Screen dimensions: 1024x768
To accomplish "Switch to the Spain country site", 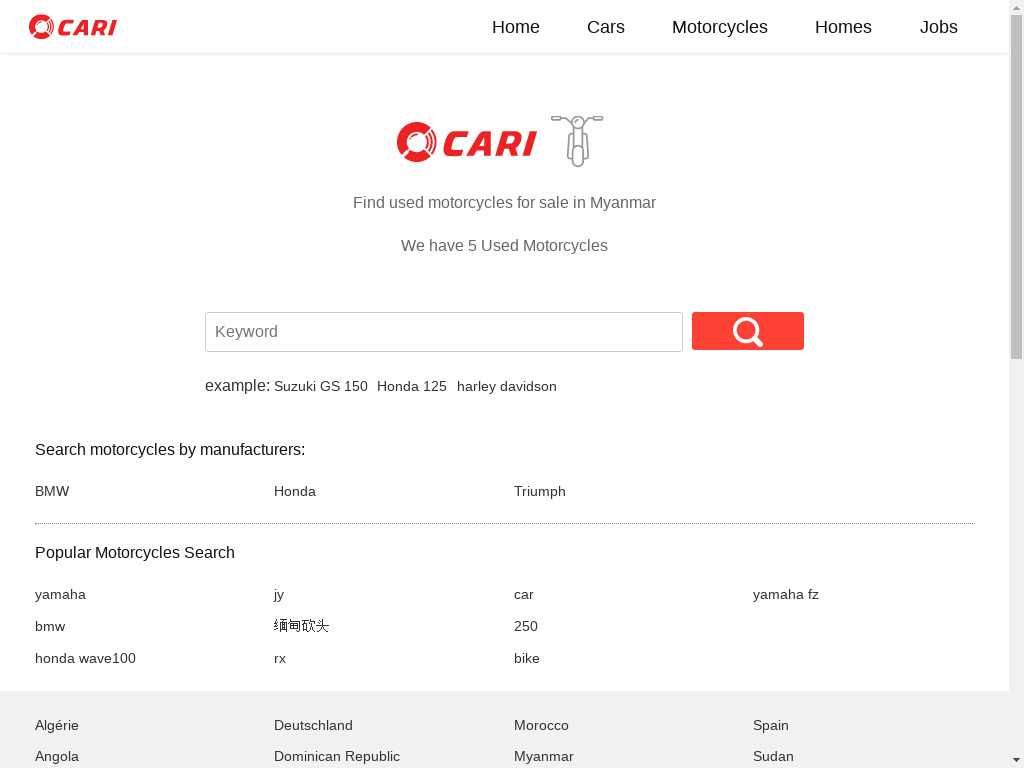I will [771, 726].
